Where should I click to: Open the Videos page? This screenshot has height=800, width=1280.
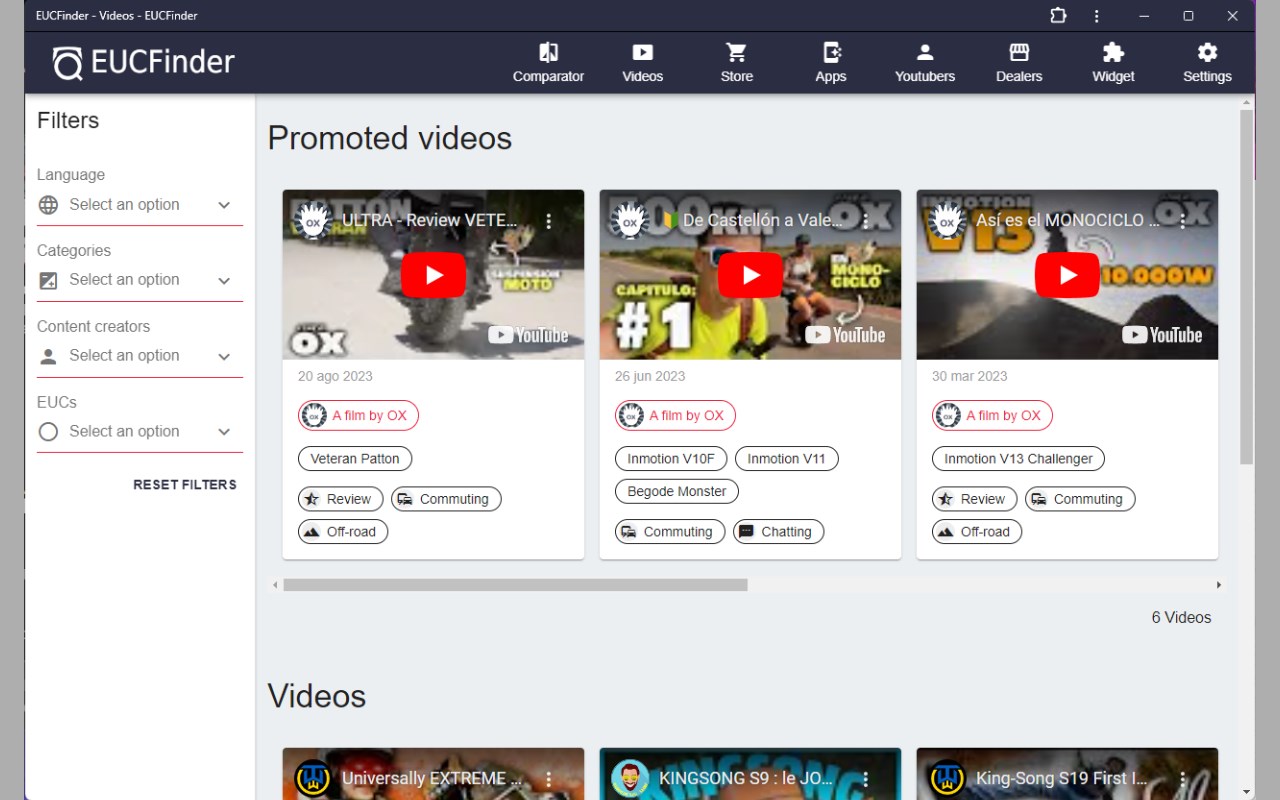(642, 63)
